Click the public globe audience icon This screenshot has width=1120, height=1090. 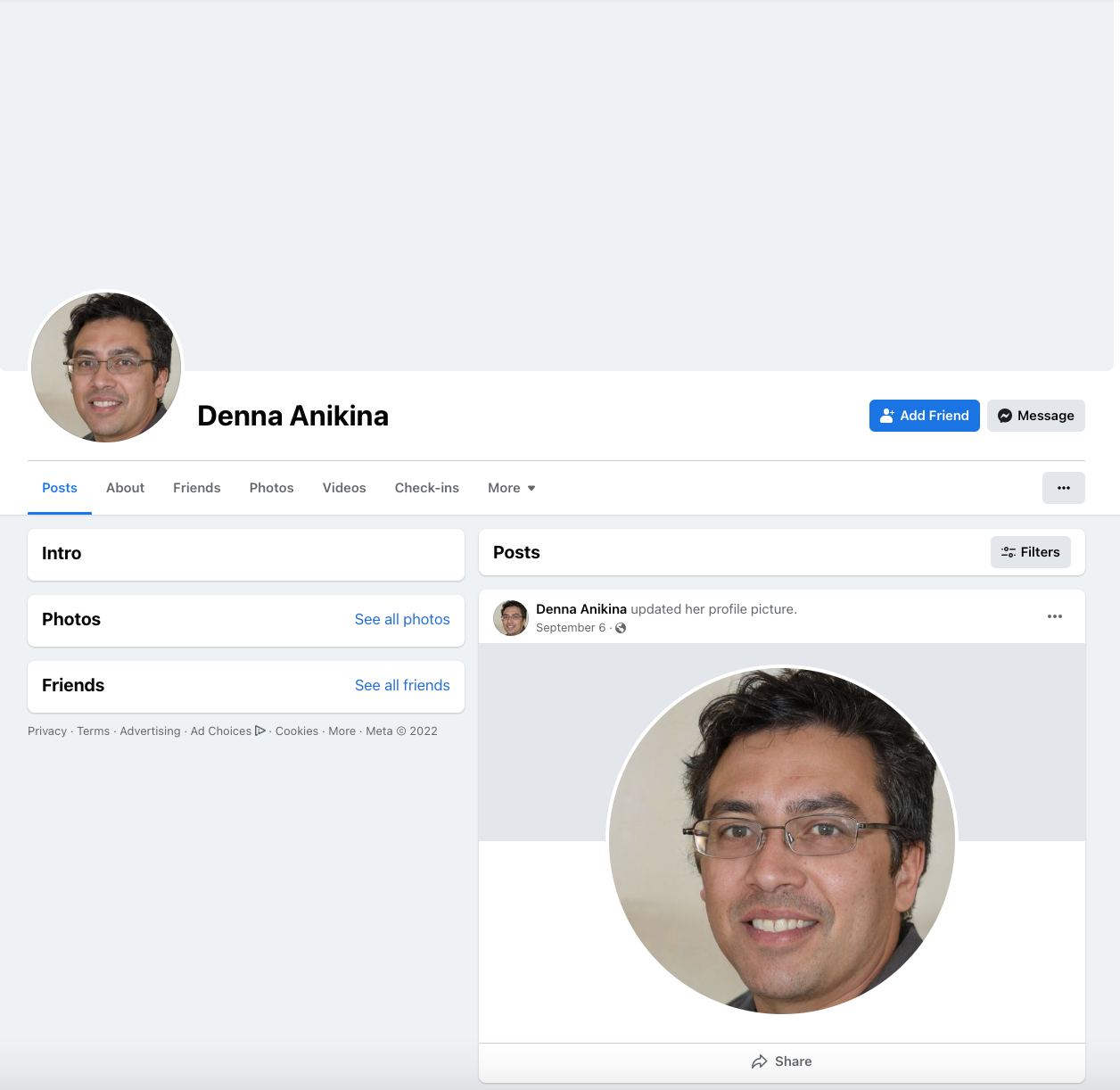tap(621, 628)
